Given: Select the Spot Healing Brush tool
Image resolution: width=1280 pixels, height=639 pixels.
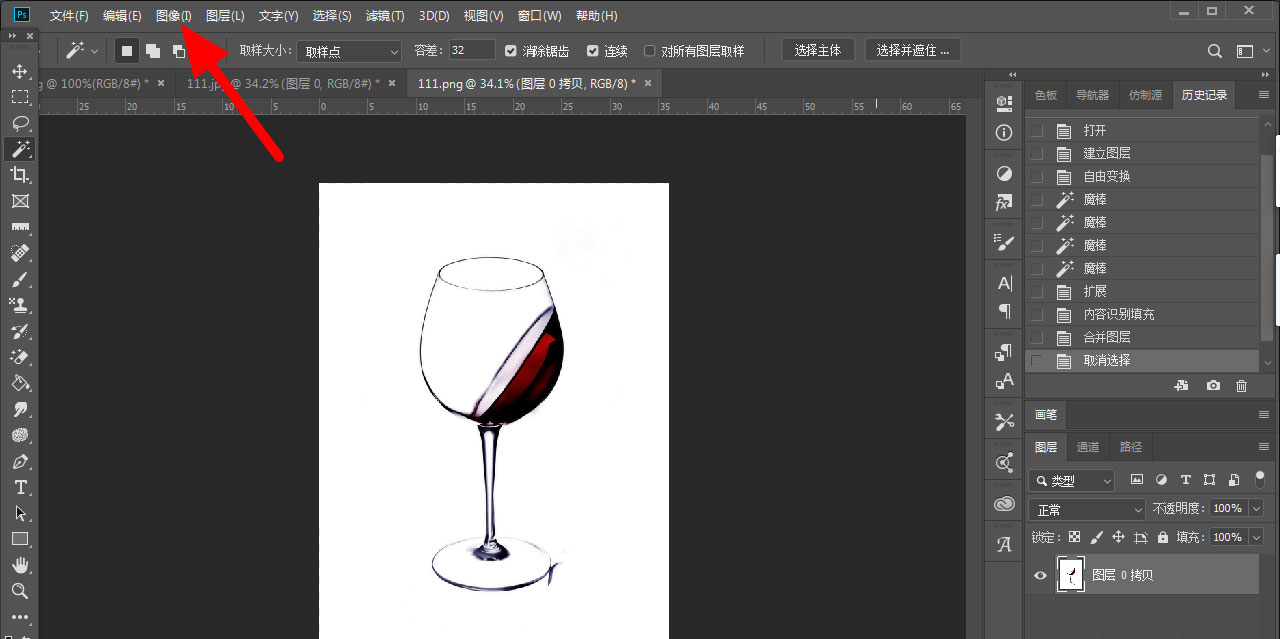Looking at the screenshot, I should (x=20, y=253).
